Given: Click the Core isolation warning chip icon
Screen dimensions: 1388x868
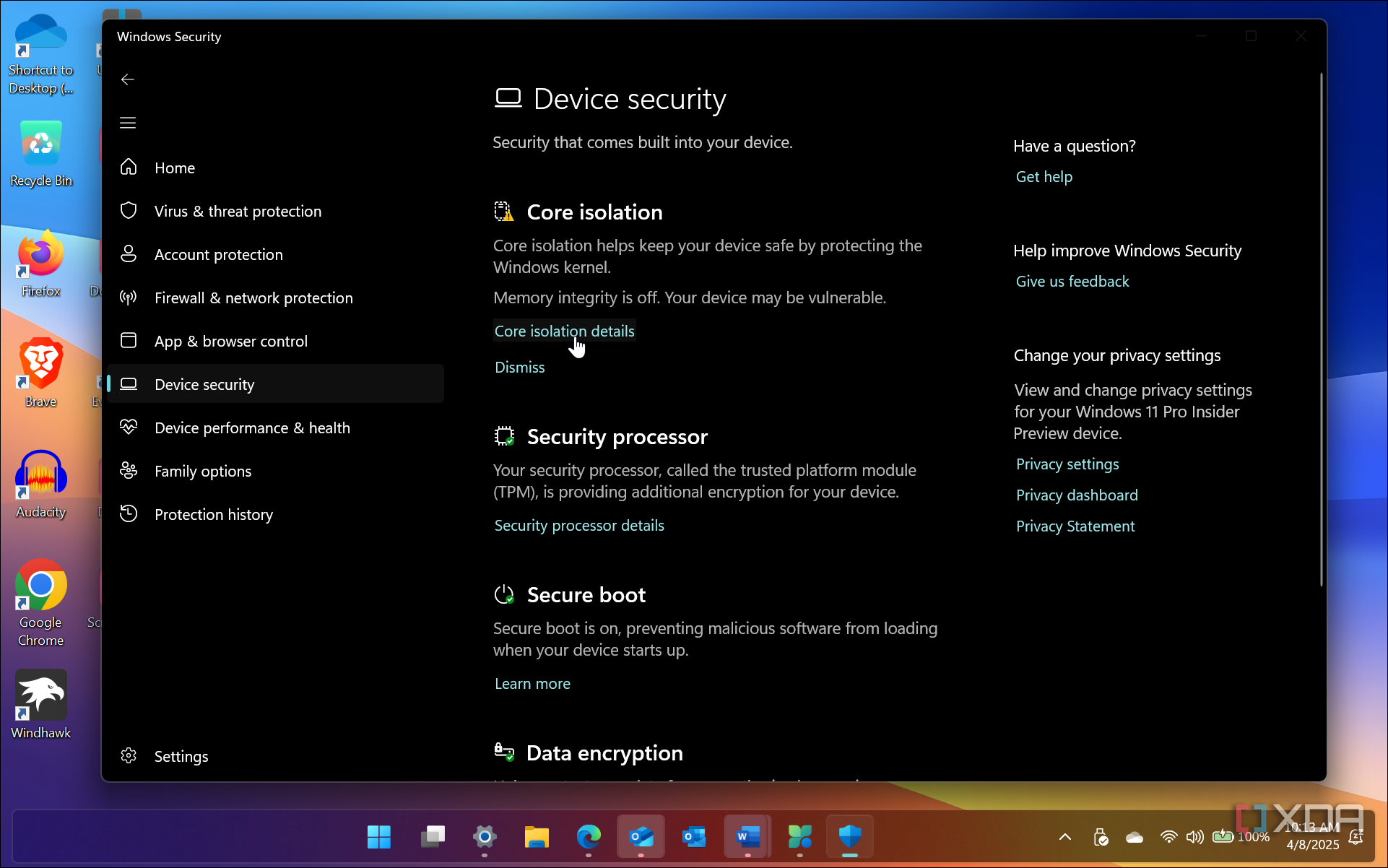Looking at the screenshot, I should (504, 212).
